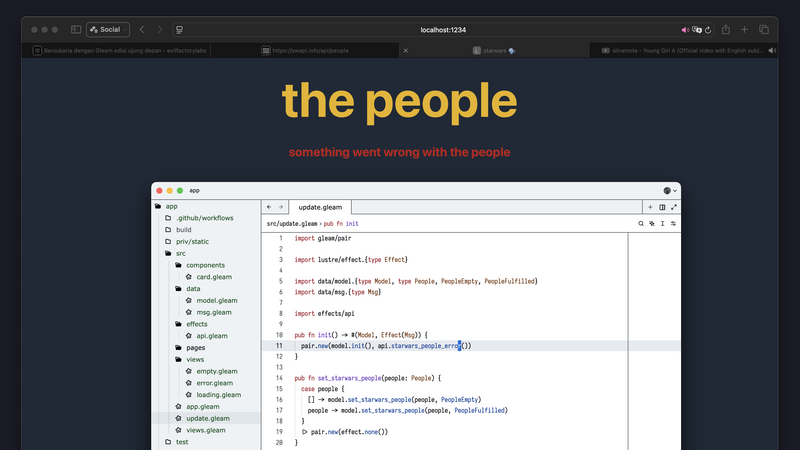
Task: Close the starwars tab
Action: click(x=406, y=51)
